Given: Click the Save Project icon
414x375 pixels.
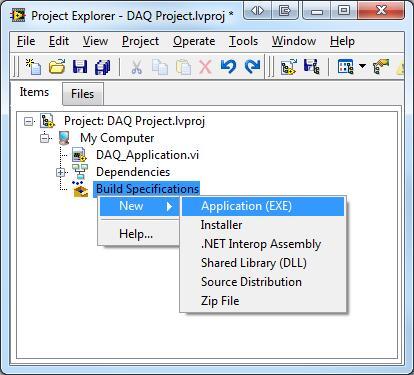Looking at the screenshot, I should click(311, 66).
